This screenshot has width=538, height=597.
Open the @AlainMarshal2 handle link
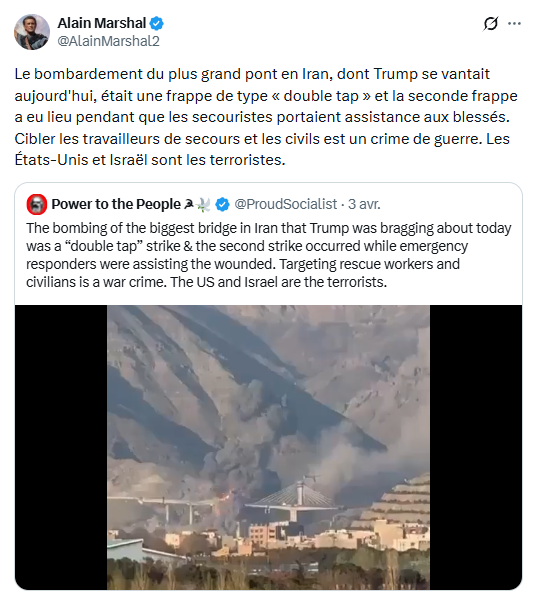pos(109,41)
